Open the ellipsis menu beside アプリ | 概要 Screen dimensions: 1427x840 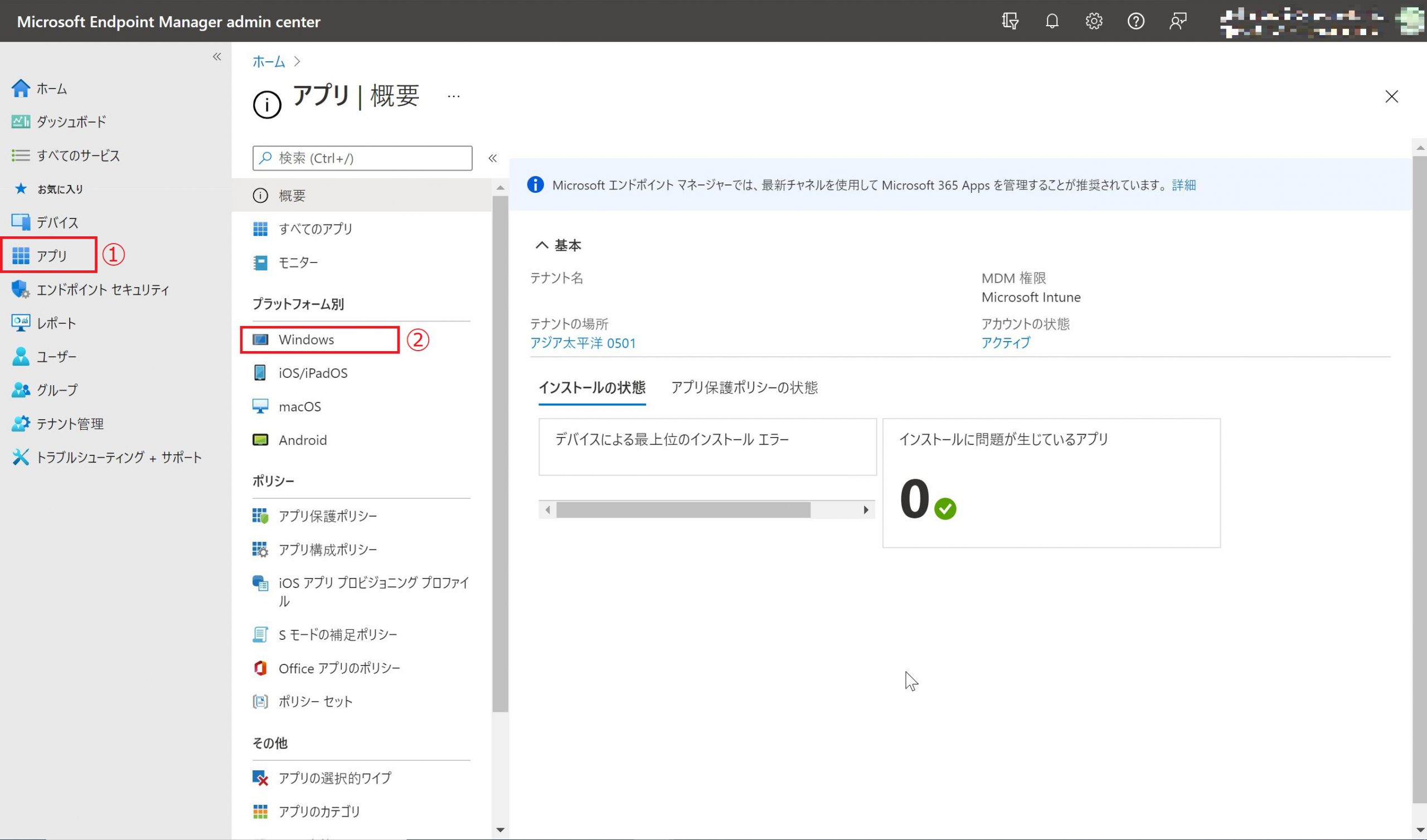454,96
